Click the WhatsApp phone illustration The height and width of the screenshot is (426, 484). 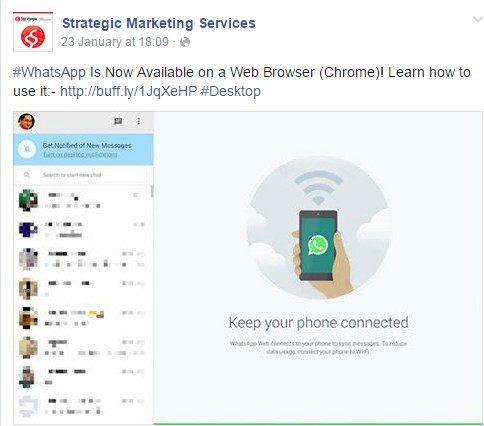[x=318, y=245]
